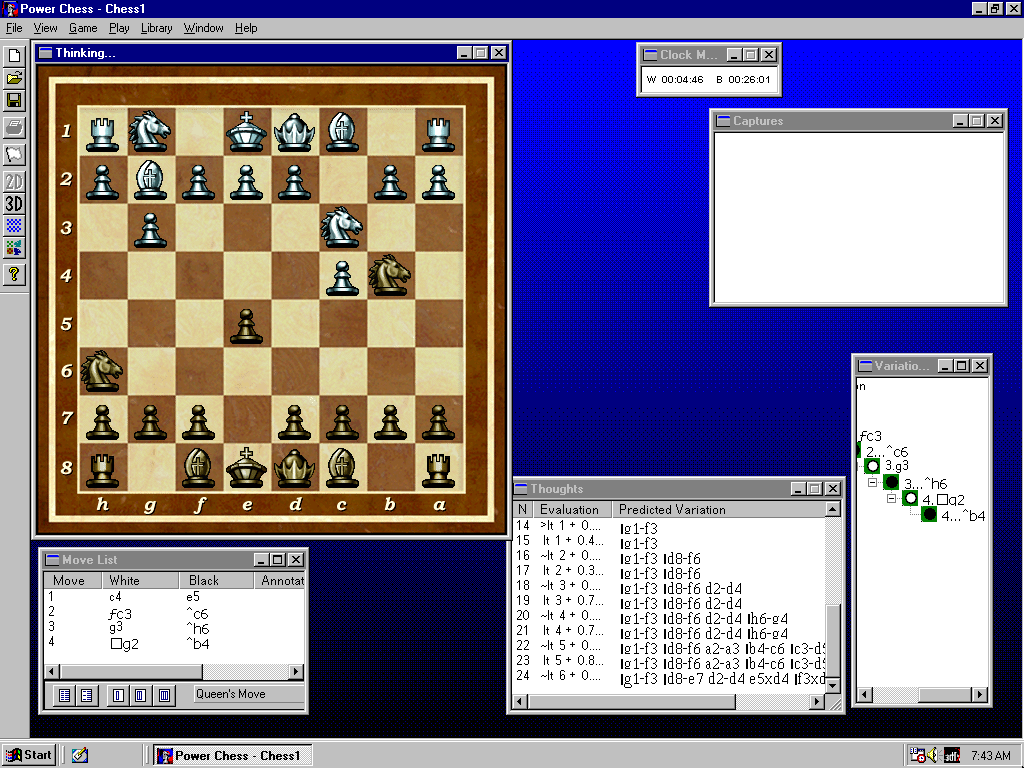The image size is (1024, 768).
Task: Click the yellow question mark help icon
Action: 14,274
